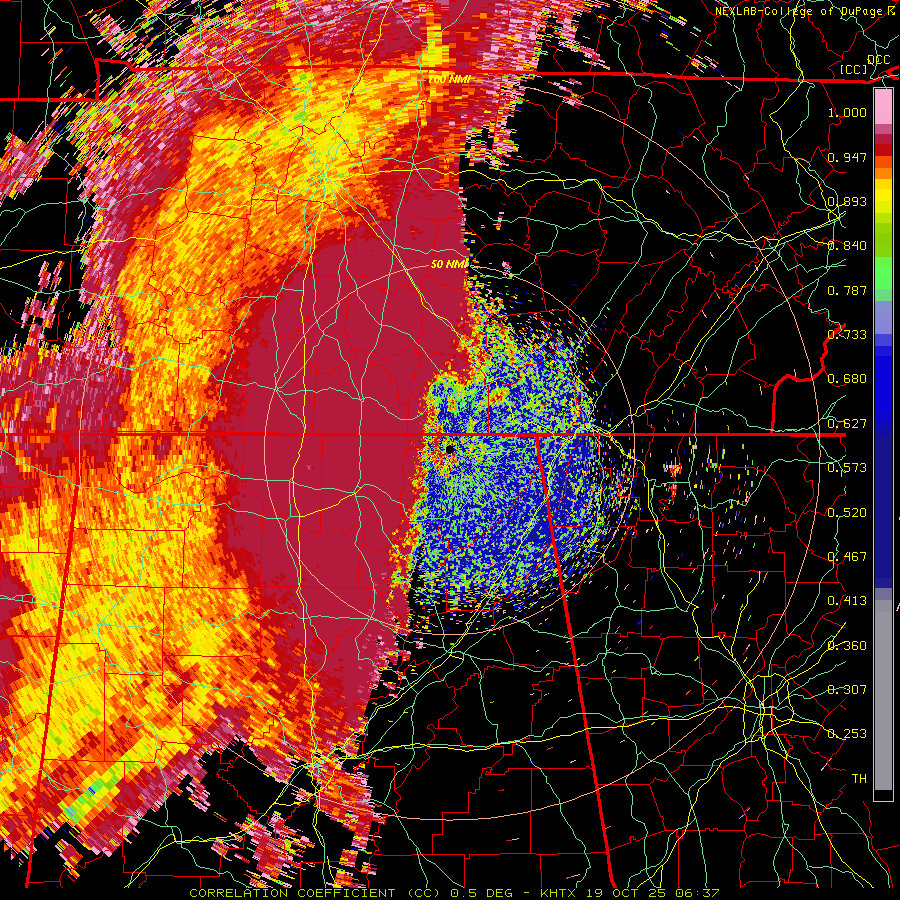Click the CORRELATION COEFFICIENT caption text

coord(292,893)
